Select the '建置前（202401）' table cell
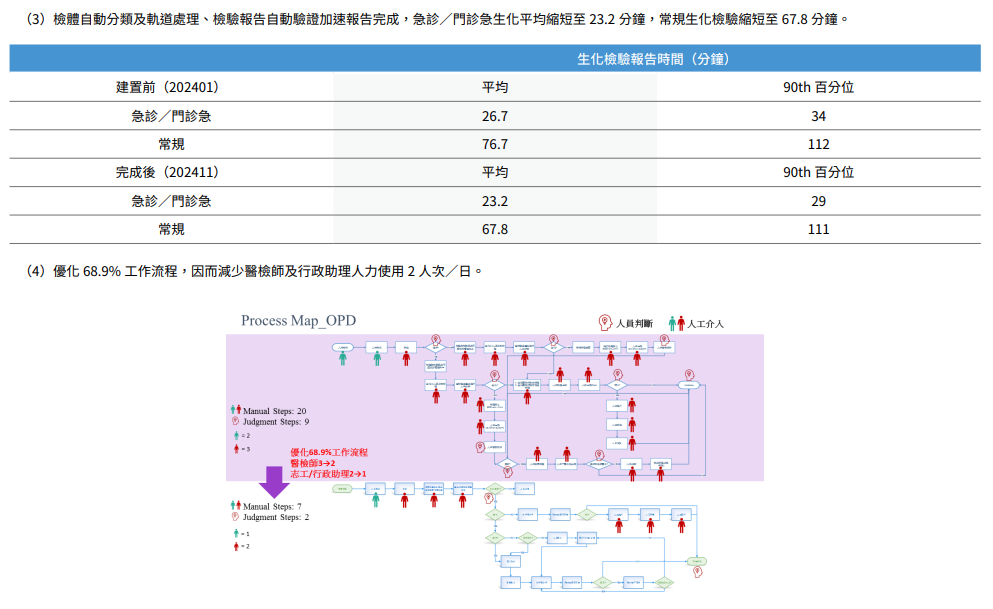993x609 pixels. [x=170, y=87]
